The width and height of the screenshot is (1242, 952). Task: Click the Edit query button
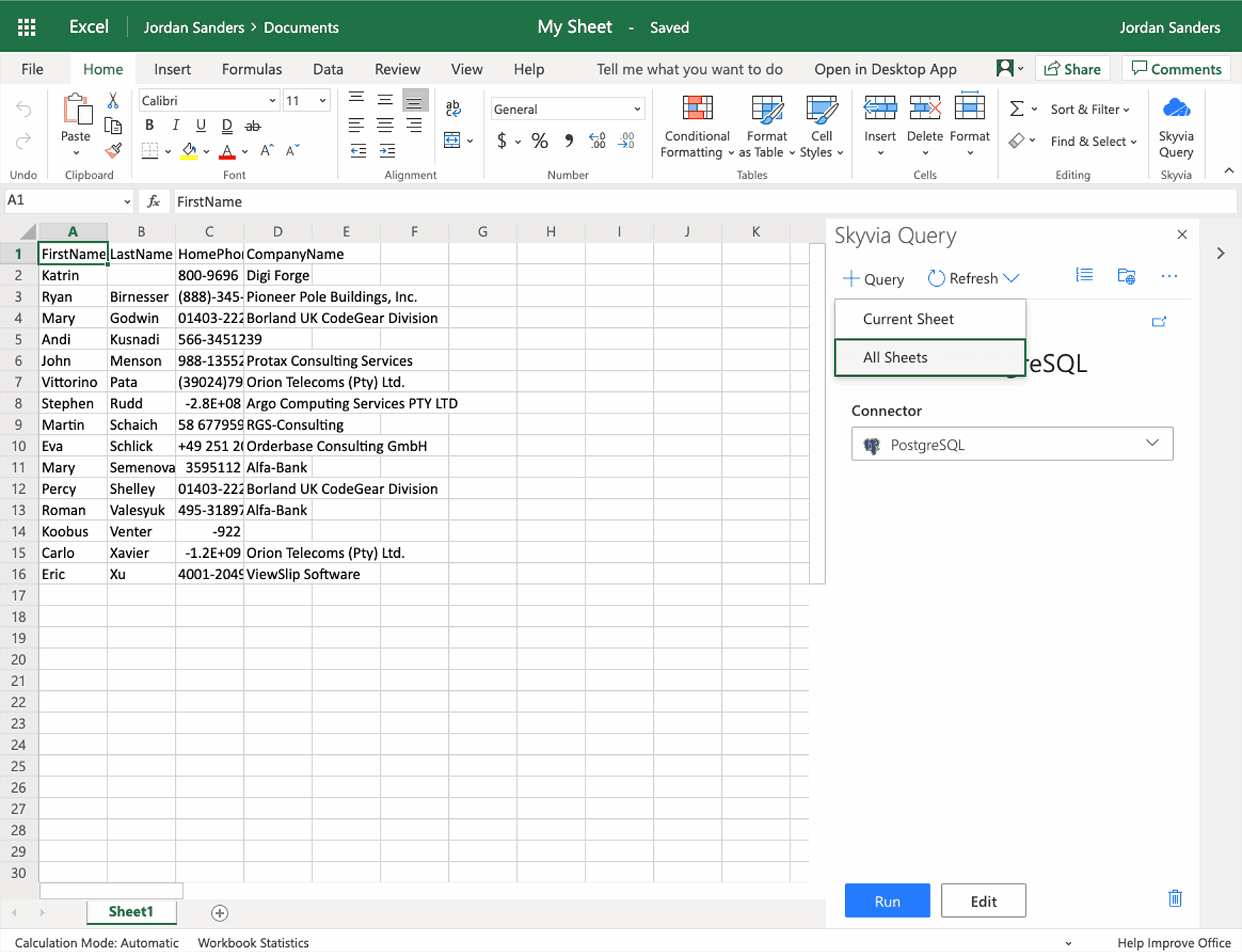click(982, 901)
